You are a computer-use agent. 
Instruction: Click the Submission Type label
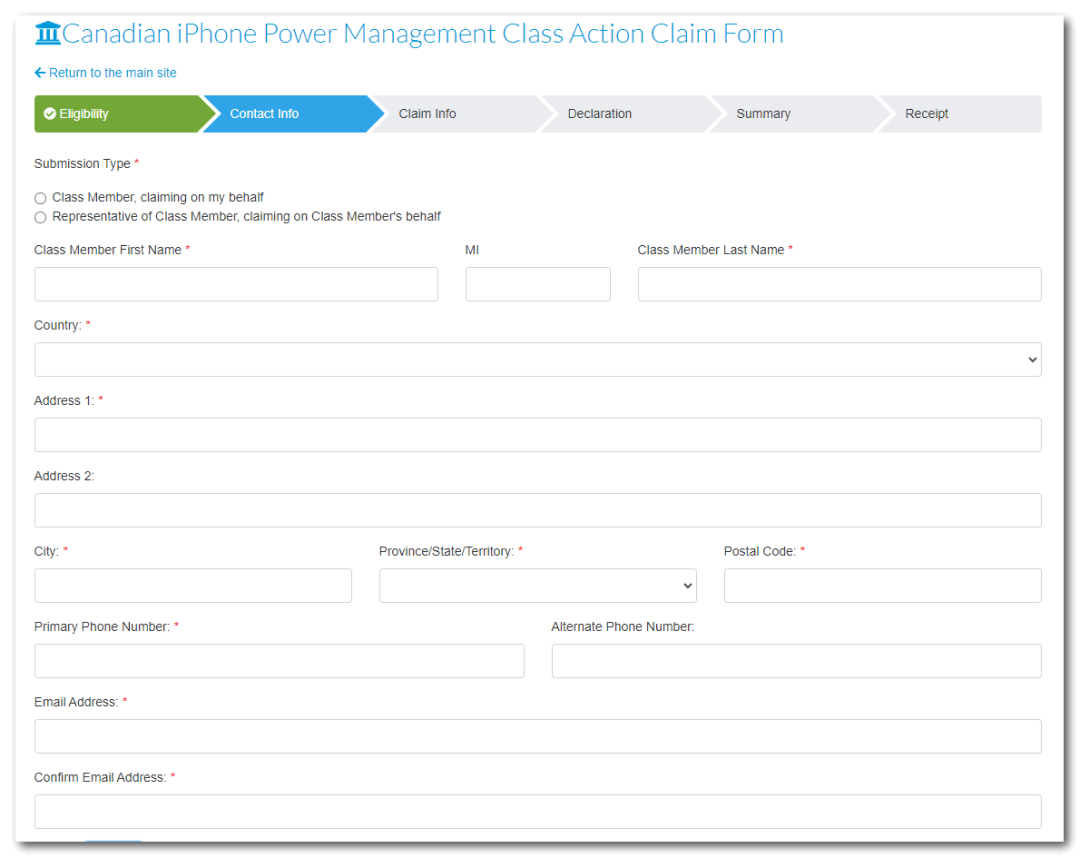click(x=82, y=164)
